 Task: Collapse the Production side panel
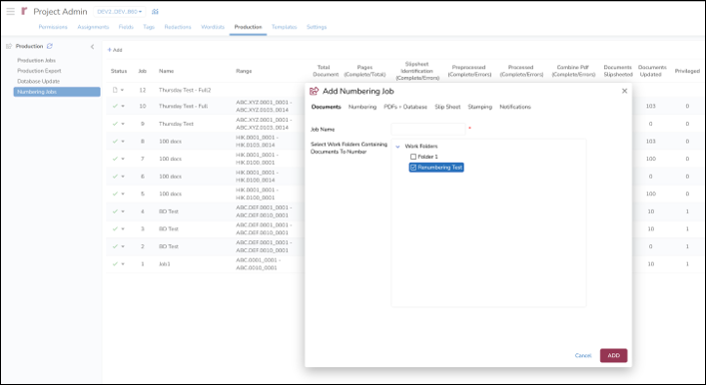[x=92, y=46]
